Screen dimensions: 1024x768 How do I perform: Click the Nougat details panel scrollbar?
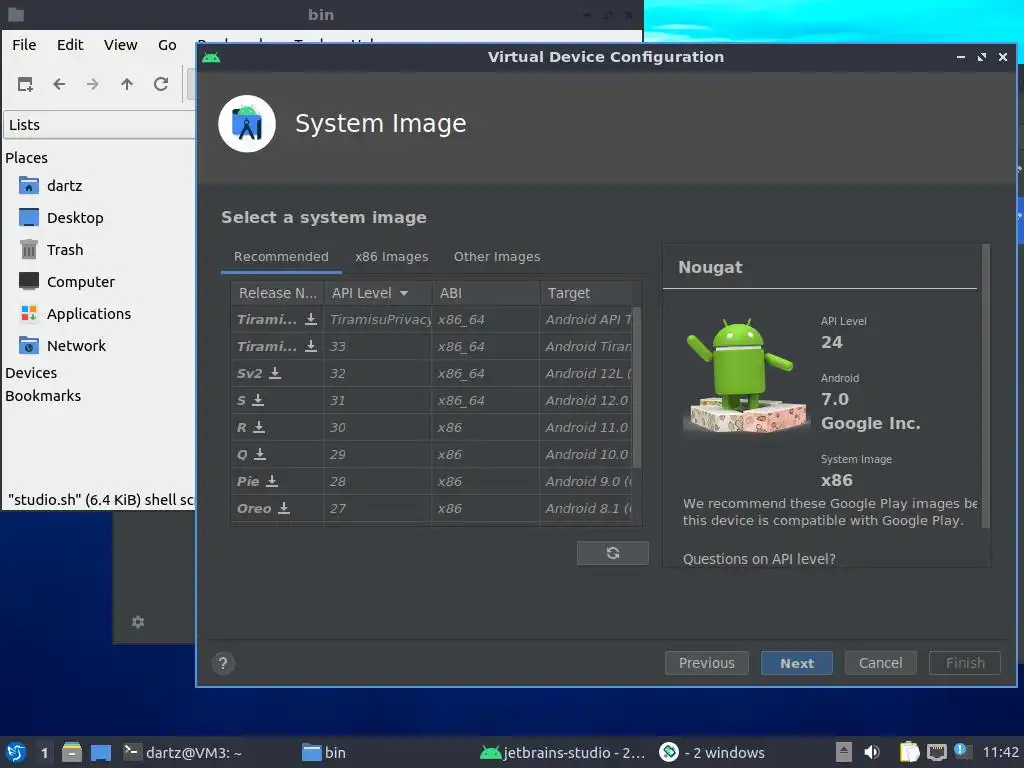coord(986,385)
